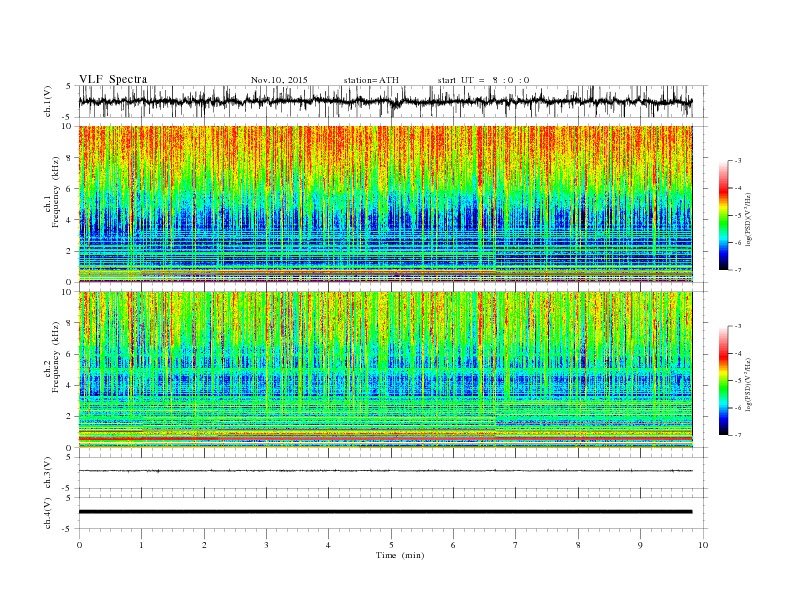Click the "3" tick on the time axis
The height and width of the screenshot is (612, 792).
coord(266,545)
